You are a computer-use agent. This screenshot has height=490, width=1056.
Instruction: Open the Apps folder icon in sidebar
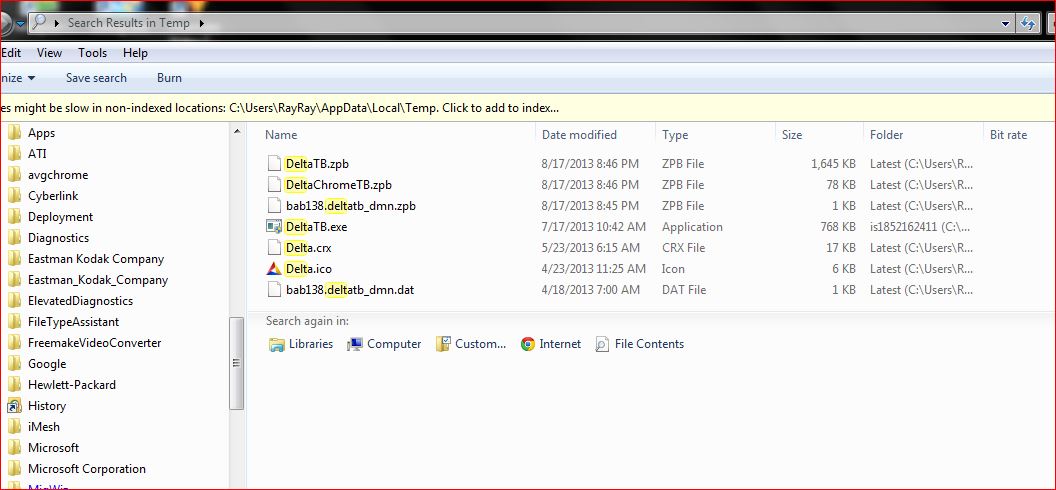pyautogui.click(x=14, y=133)
